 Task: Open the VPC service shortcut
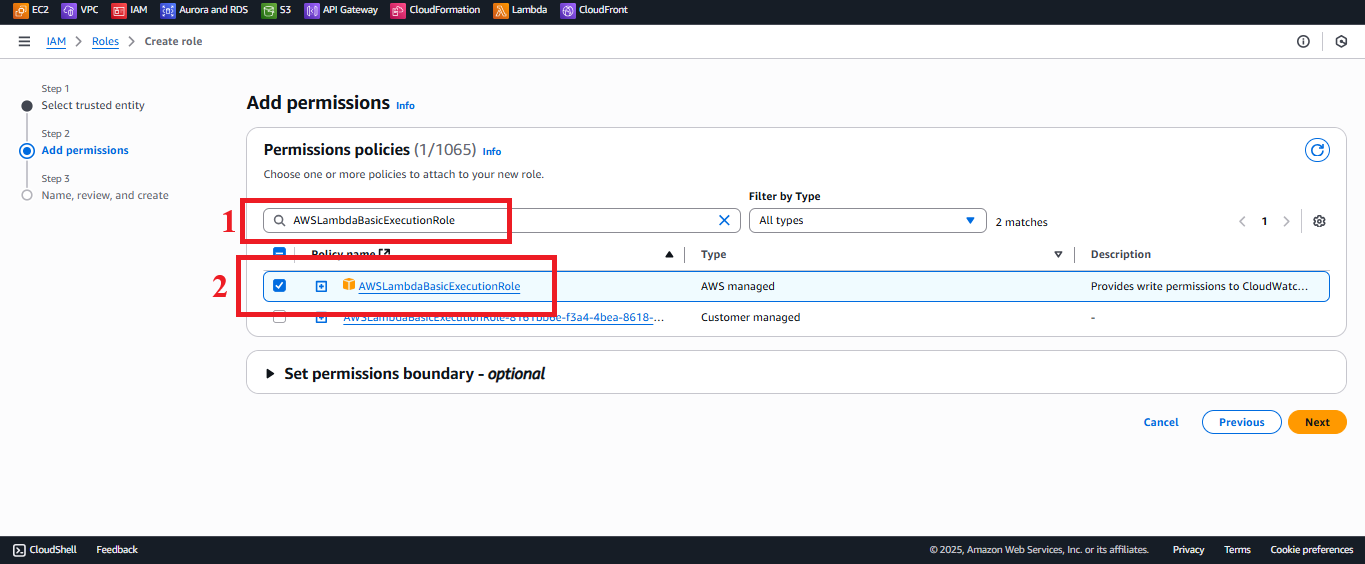click(x=80, y=10)
